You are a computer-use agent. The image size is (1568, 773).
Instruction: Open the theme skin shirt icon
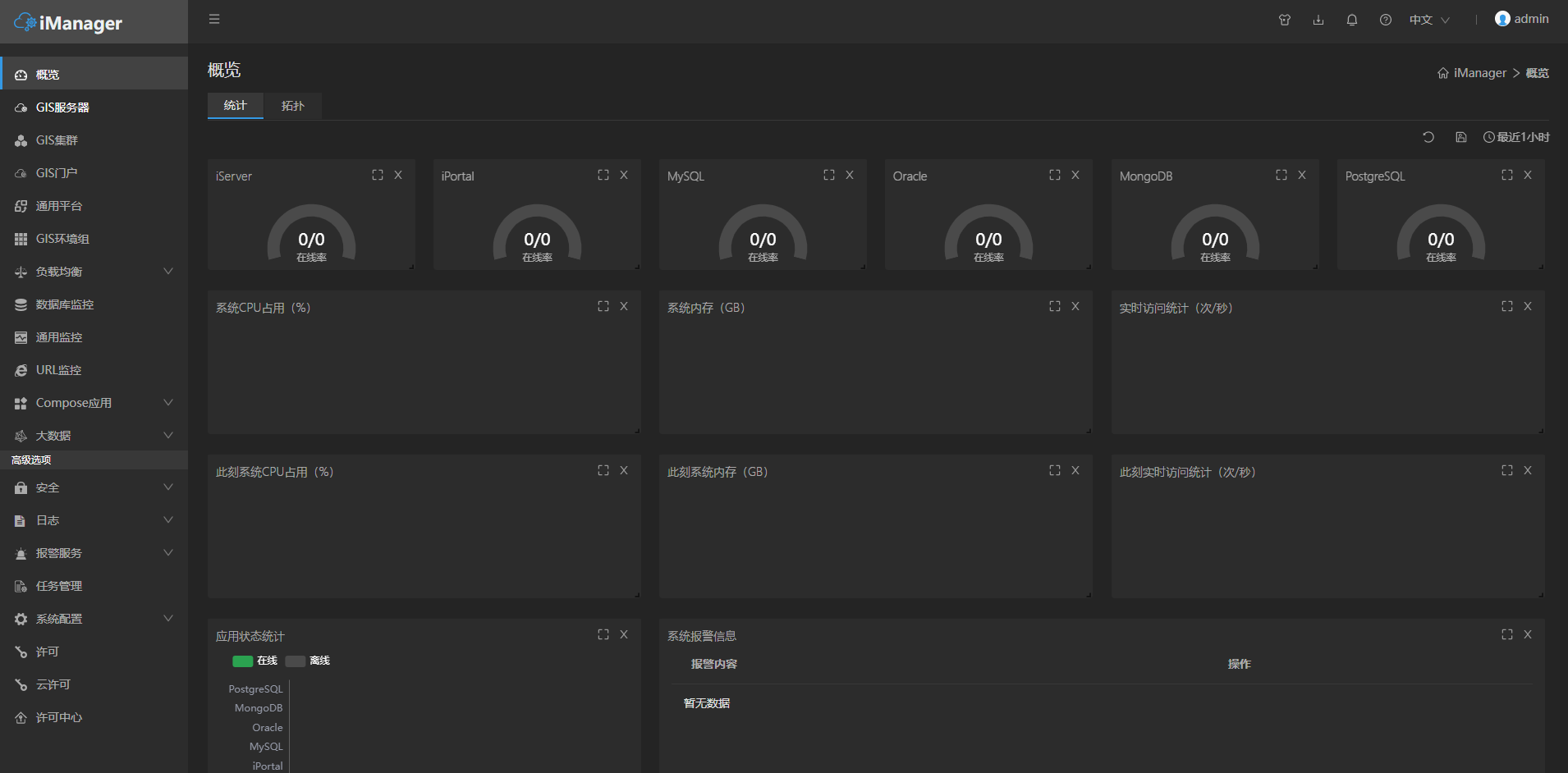coord(1285,20)
